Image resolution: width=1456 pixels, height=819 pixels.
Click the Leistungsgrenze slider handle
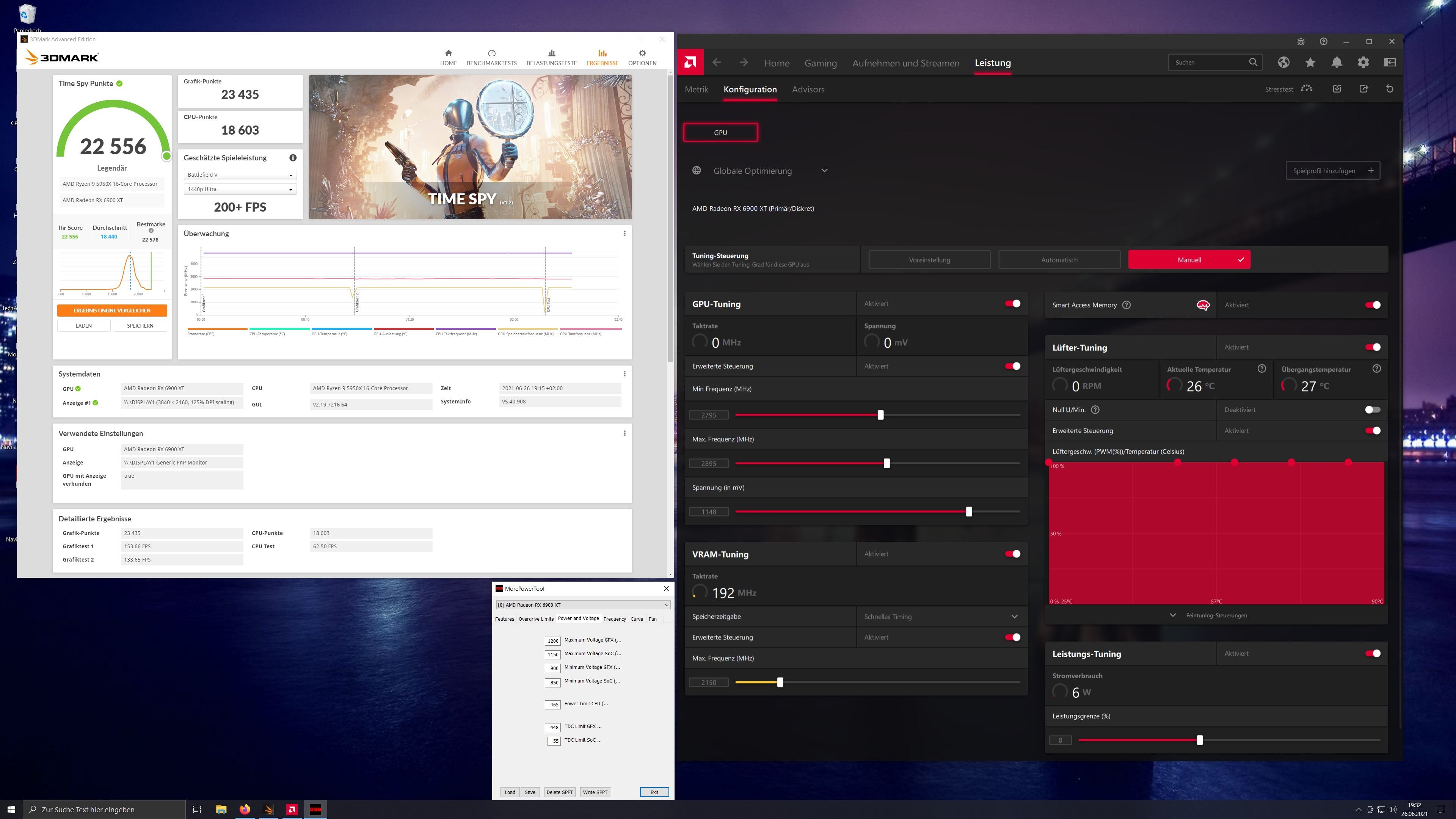(x=1199, y=741)
